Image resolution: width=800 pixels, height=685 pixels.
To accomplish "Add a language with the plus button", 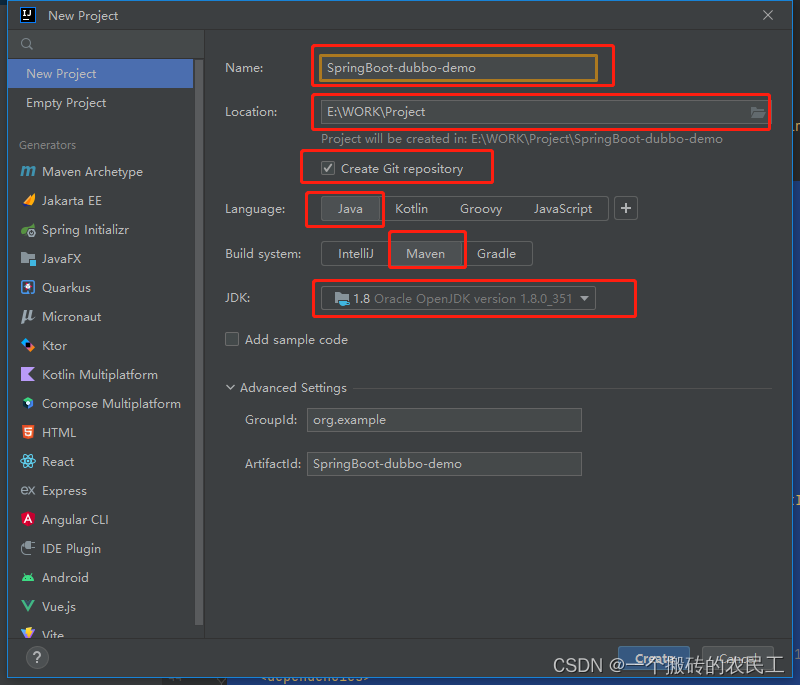I will (626, 208).
